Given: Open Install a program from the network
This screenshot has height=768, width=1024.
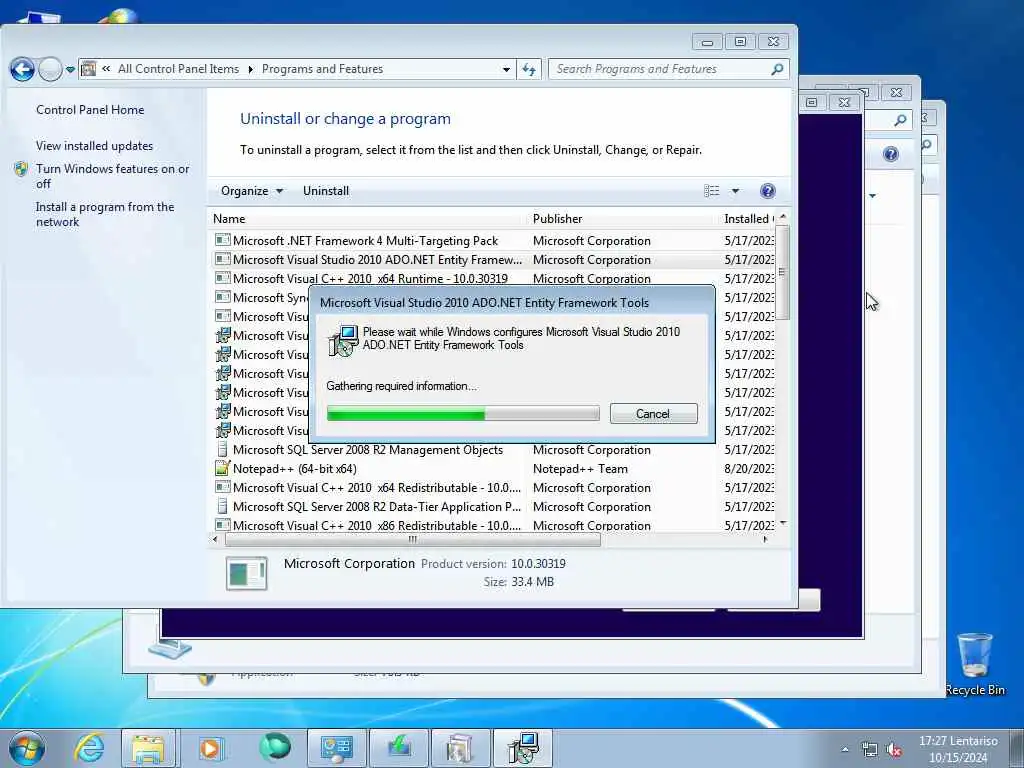Looking at the screenshot, I should [104, 214].
